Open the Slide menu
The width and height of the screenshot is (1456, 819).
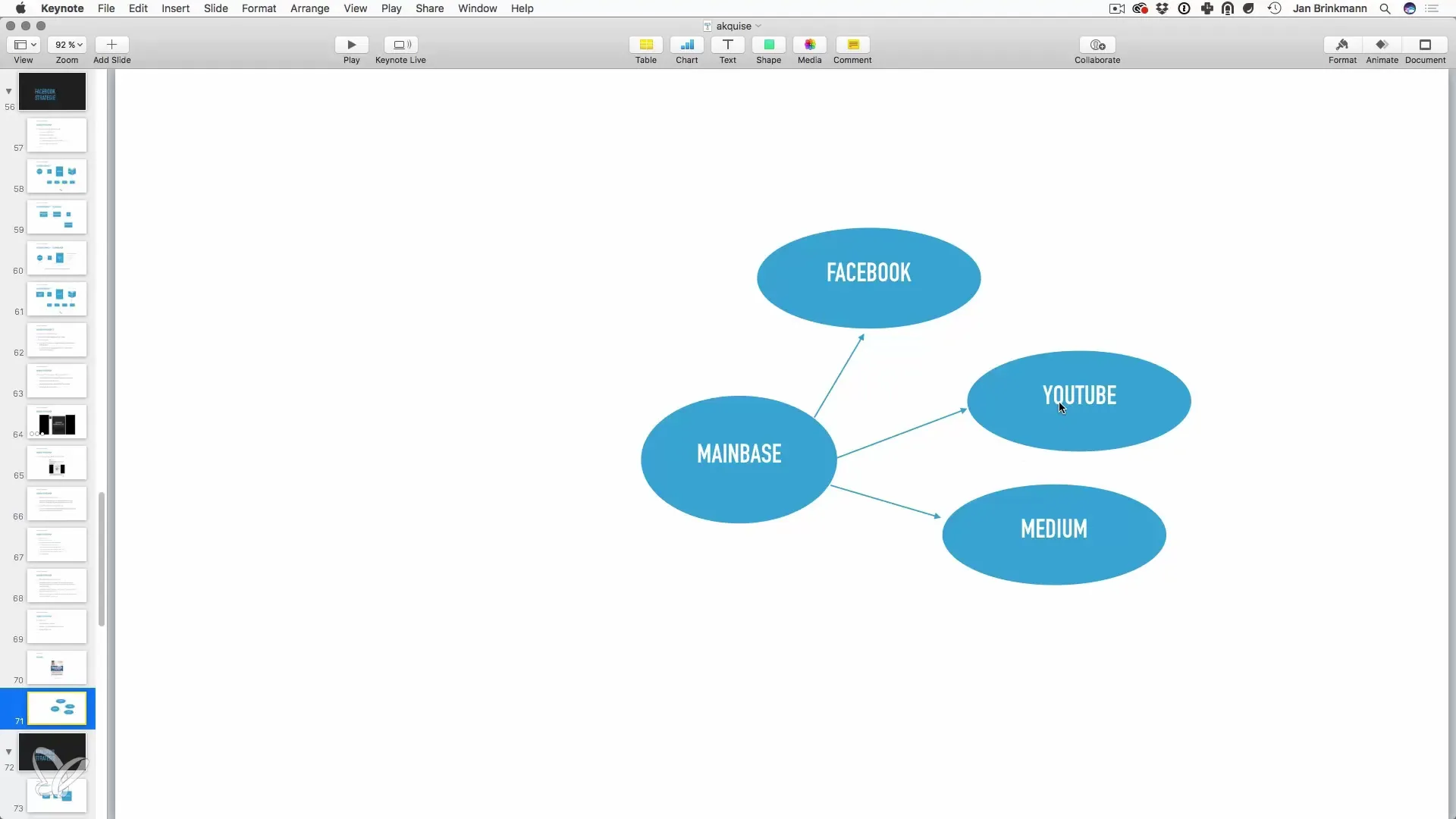click(x=216, y=8)
